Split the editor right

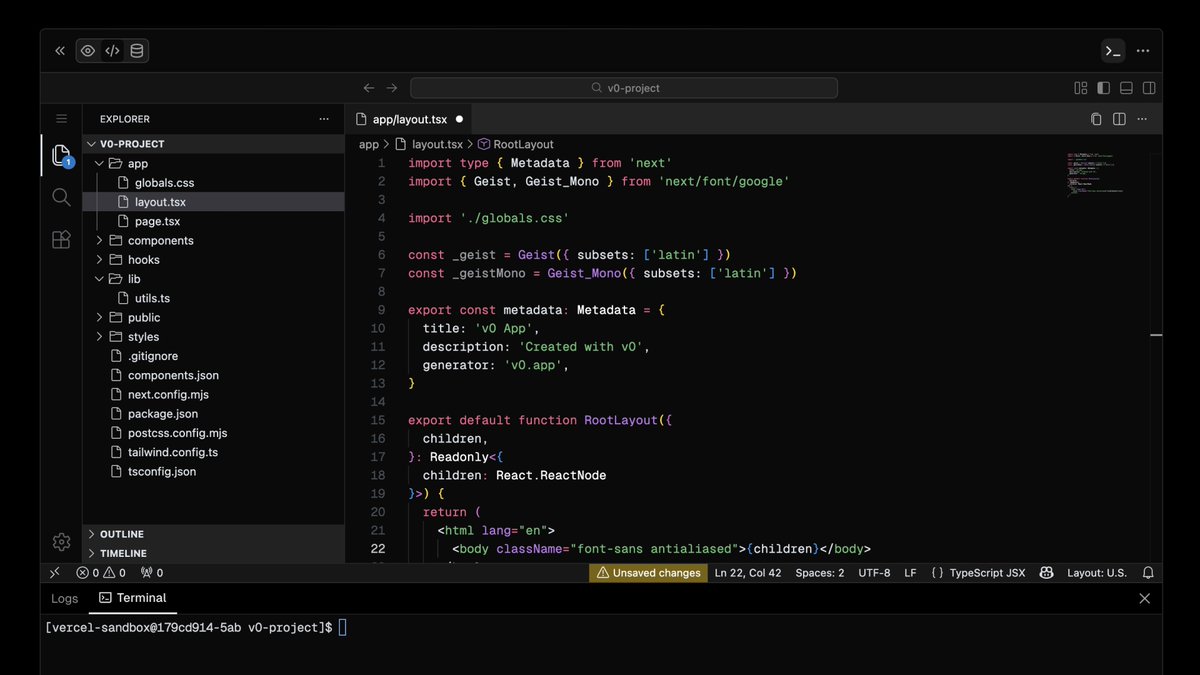(1119, 119)
